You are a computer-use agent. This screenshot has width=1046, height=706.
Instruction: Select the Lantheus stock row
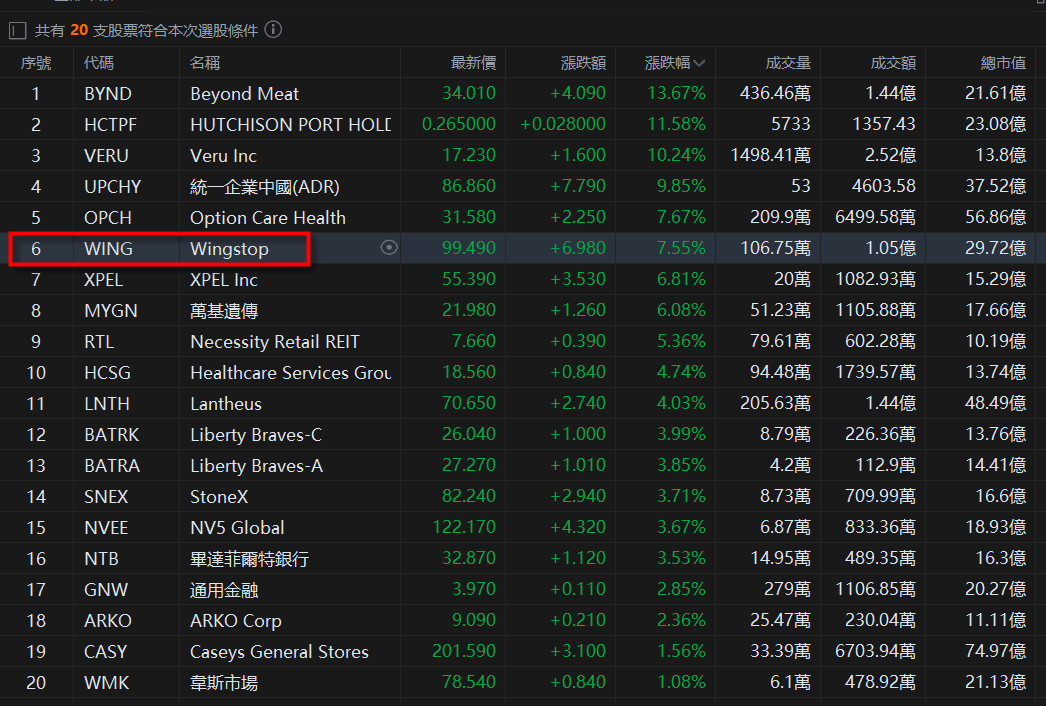[226, 404]
